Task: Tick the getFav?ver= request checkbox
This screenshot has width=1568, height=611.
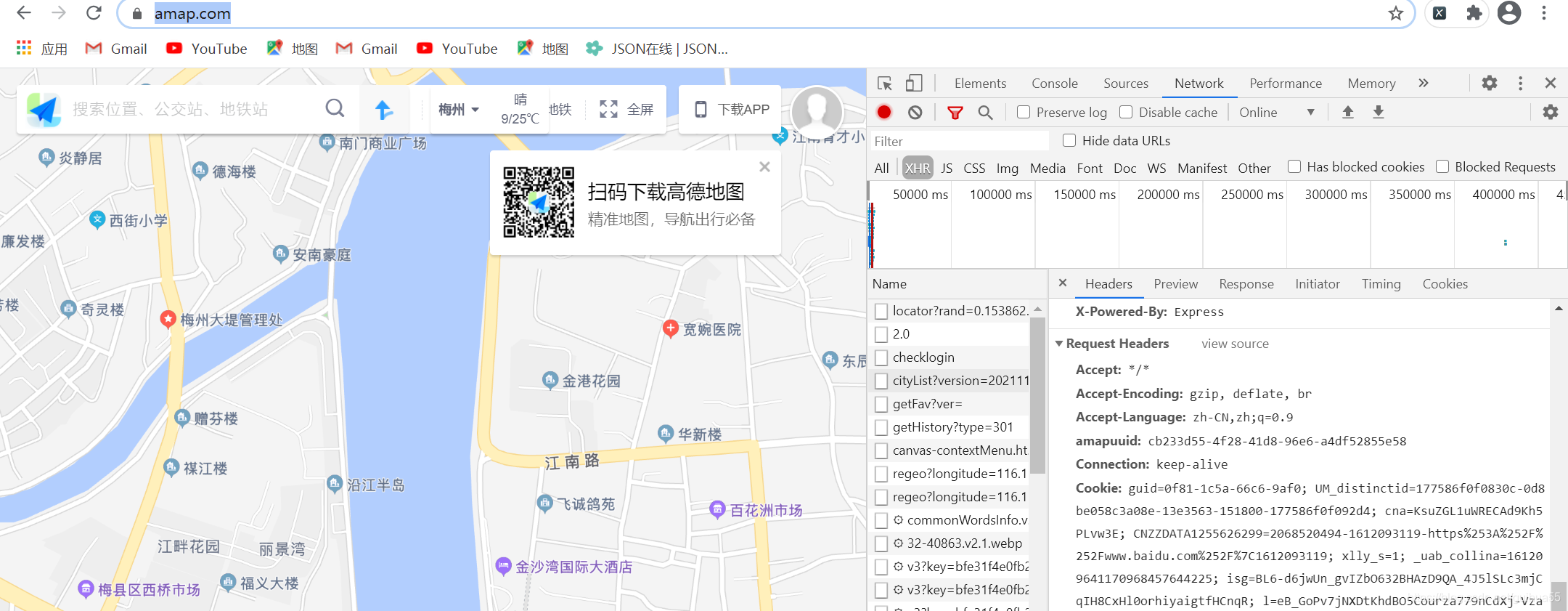Action: click(881, 404)
